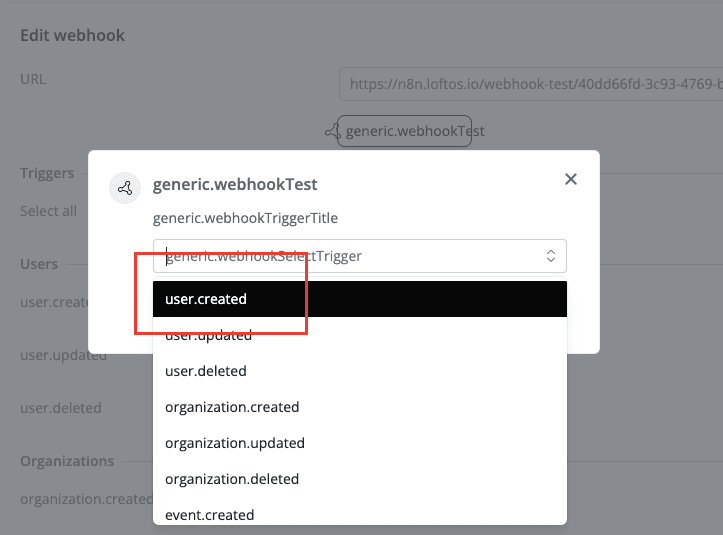Toggle user.updated trigger in the background page

[x=63, y=355]
